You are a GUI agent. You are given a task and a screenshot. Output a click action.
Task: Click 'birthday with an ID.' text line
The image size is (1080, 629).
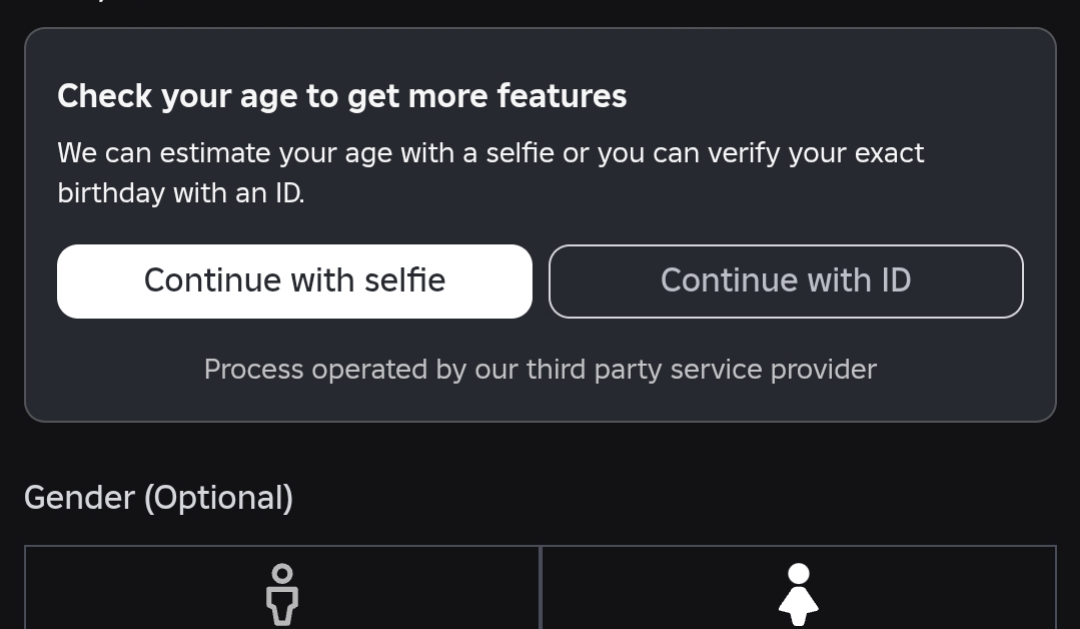180,193
